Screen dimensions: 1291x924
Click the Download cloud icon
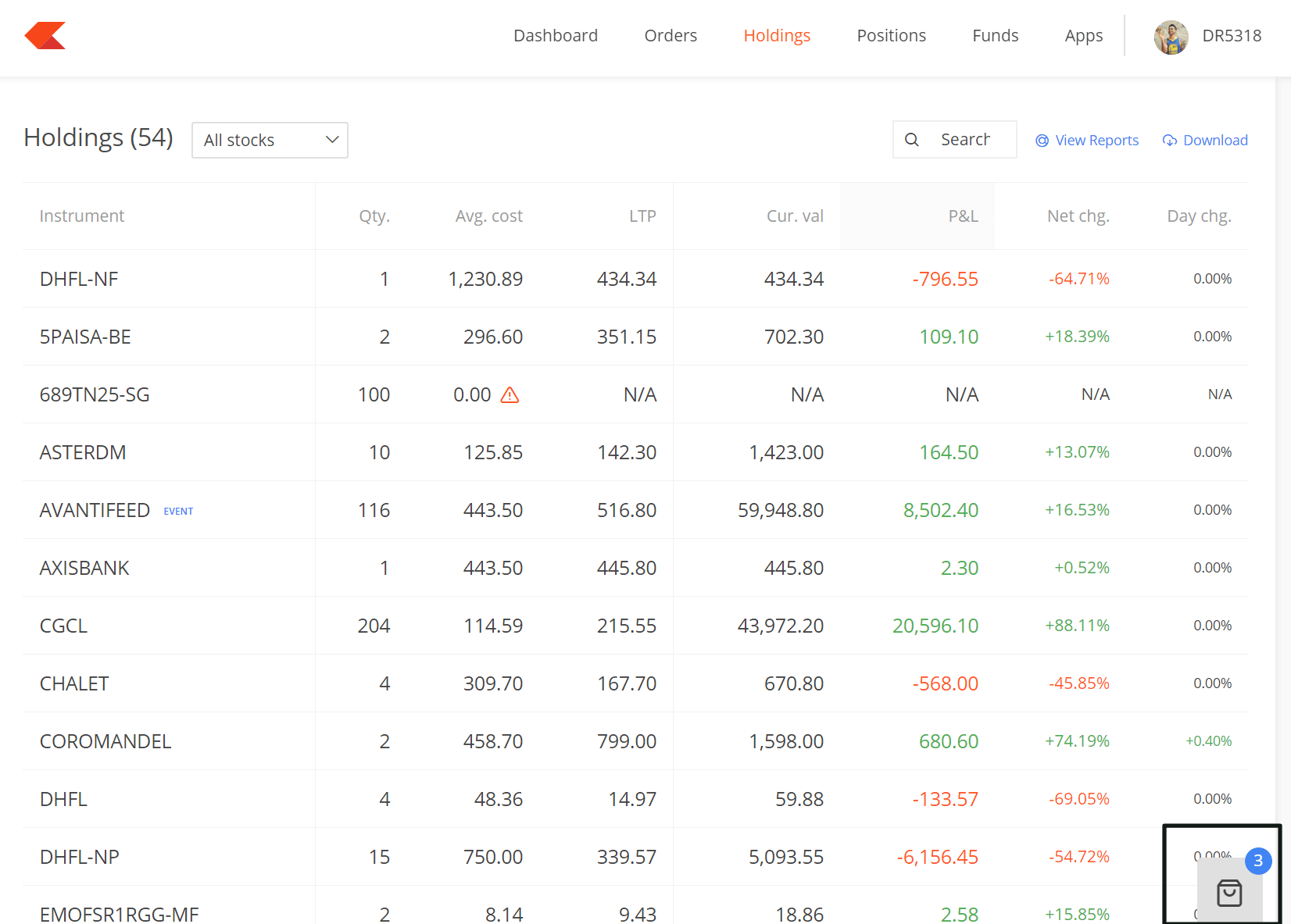click(1170, 141)
